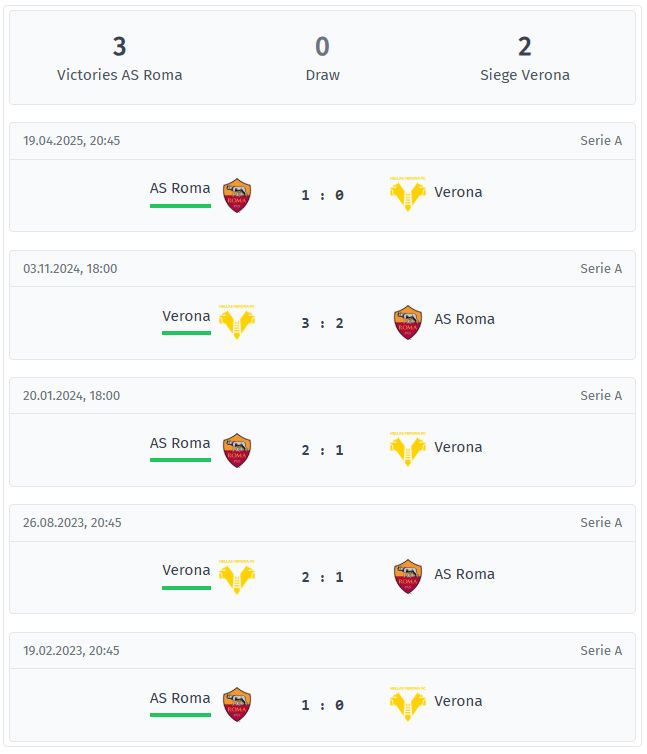Click AS Roma crest in 19.04.2025 match
This screenshot has width=647, height=754.
point(237,195)
